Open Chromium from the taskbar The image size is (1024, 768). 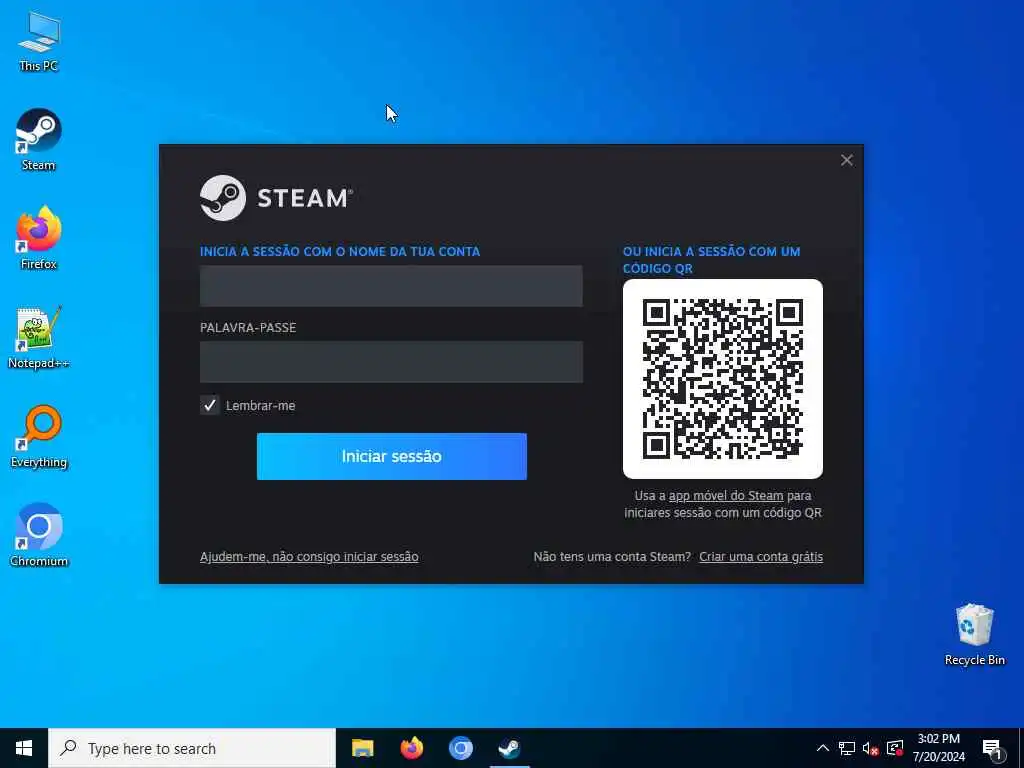coord(460,748)
